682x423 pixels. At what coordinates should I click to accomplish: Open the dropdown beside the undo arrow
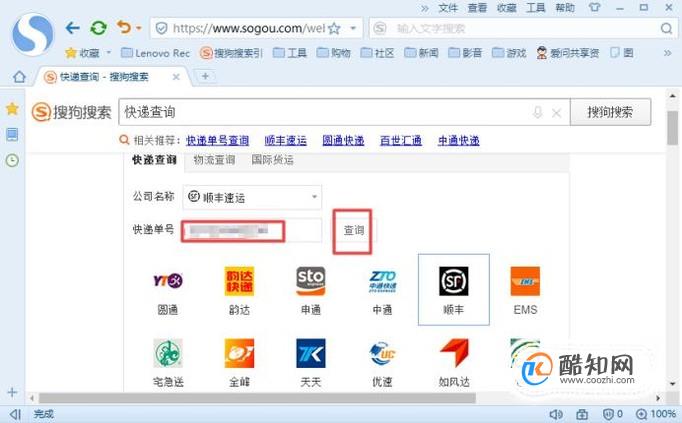point(139,28)
